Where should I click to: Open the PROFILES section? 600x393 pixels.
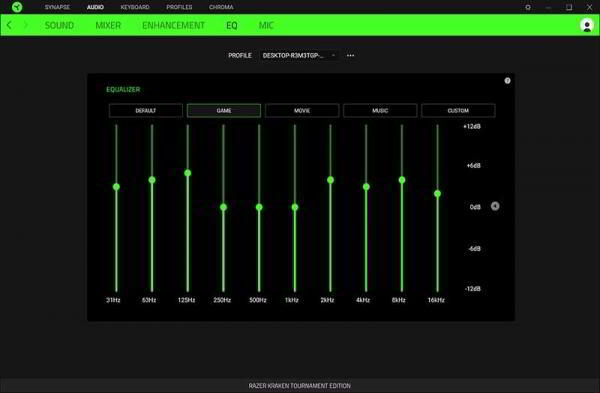pyautogui.click(x=179, y=7)
